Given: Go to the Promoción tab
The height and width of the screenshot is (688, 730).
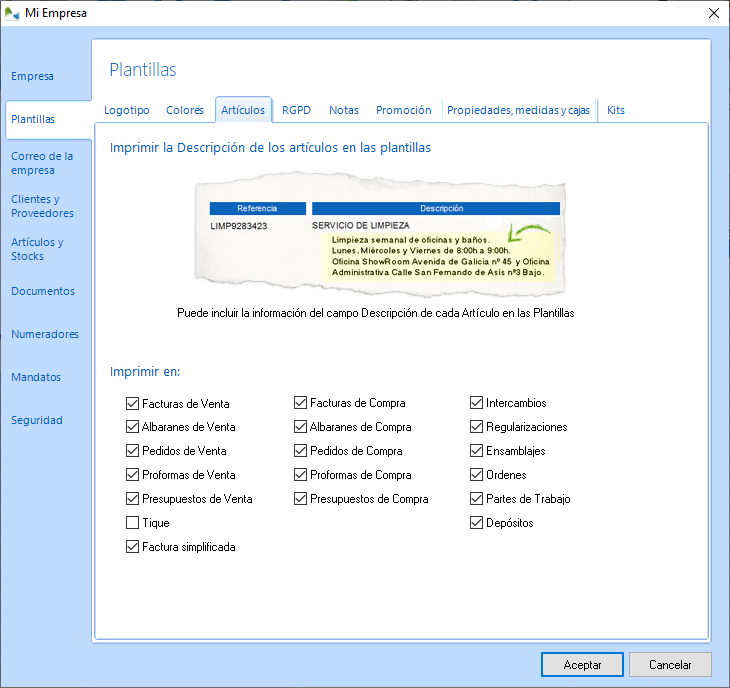Looking at the screenshot, I should pyautogui.click(x=403, y=110).
